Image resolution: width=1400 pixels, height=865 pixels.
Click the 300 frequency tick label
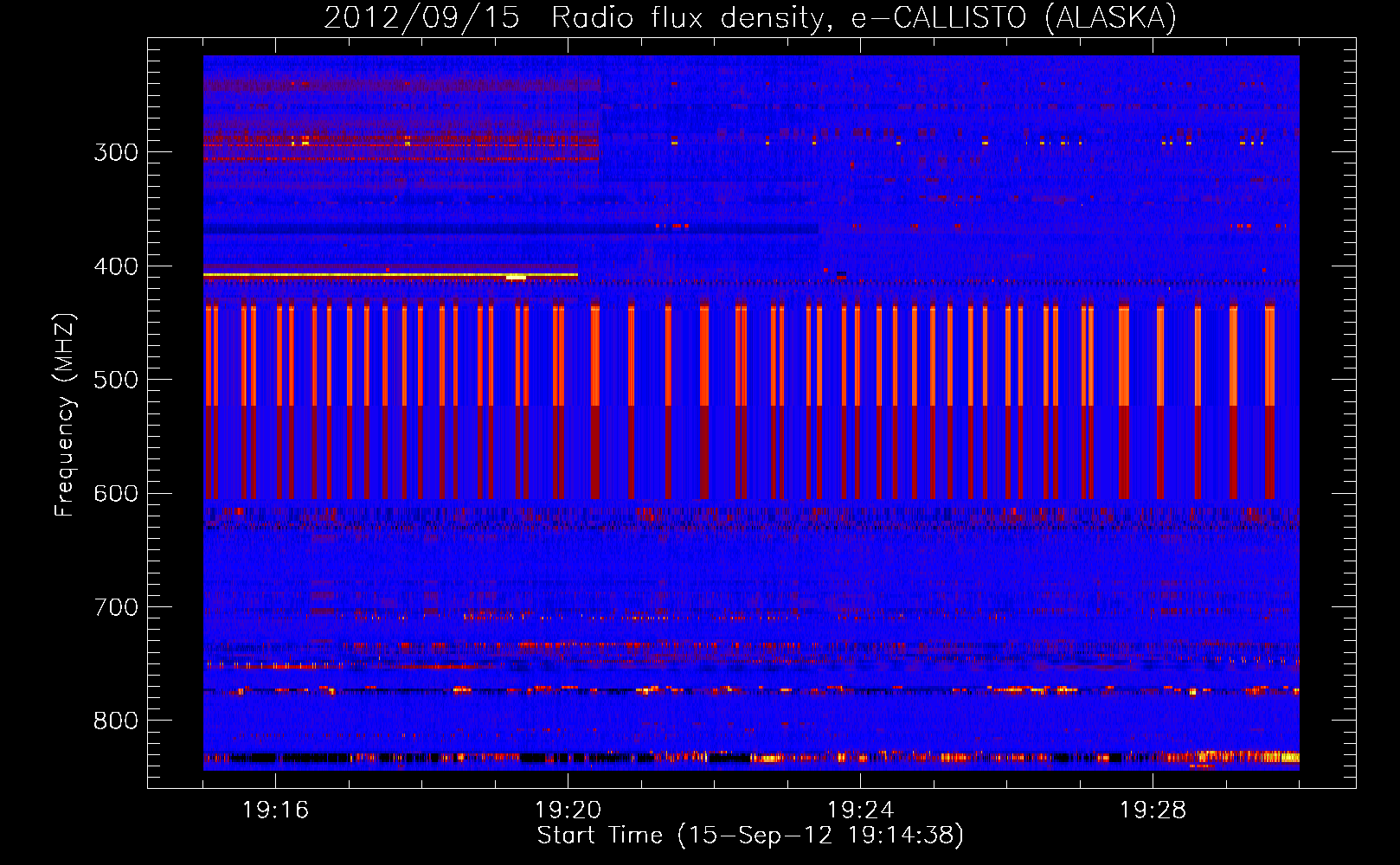[116, 152]
